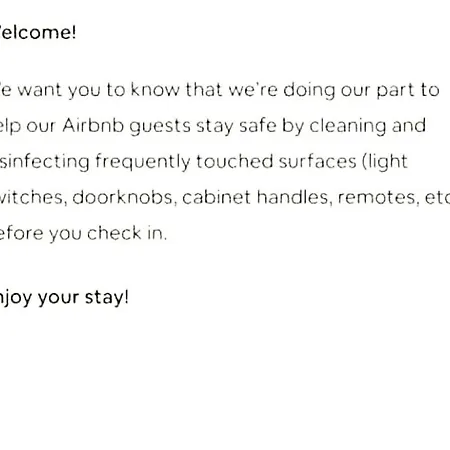This screenshot has width=450, height=450.
Task: Click the word 'doorknobs' in the list
Action: [x=123, y=197]
